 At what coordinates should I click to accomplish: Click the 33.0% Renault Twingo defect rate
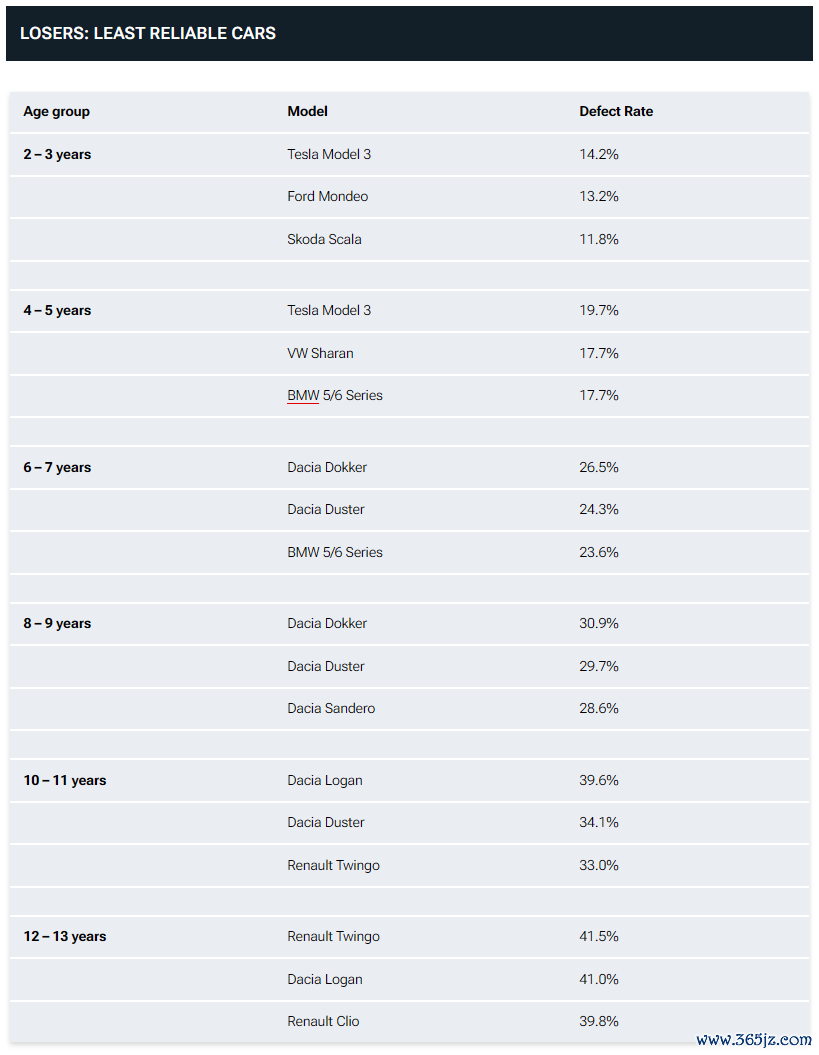pyautogui.click(x=599, y=865)
